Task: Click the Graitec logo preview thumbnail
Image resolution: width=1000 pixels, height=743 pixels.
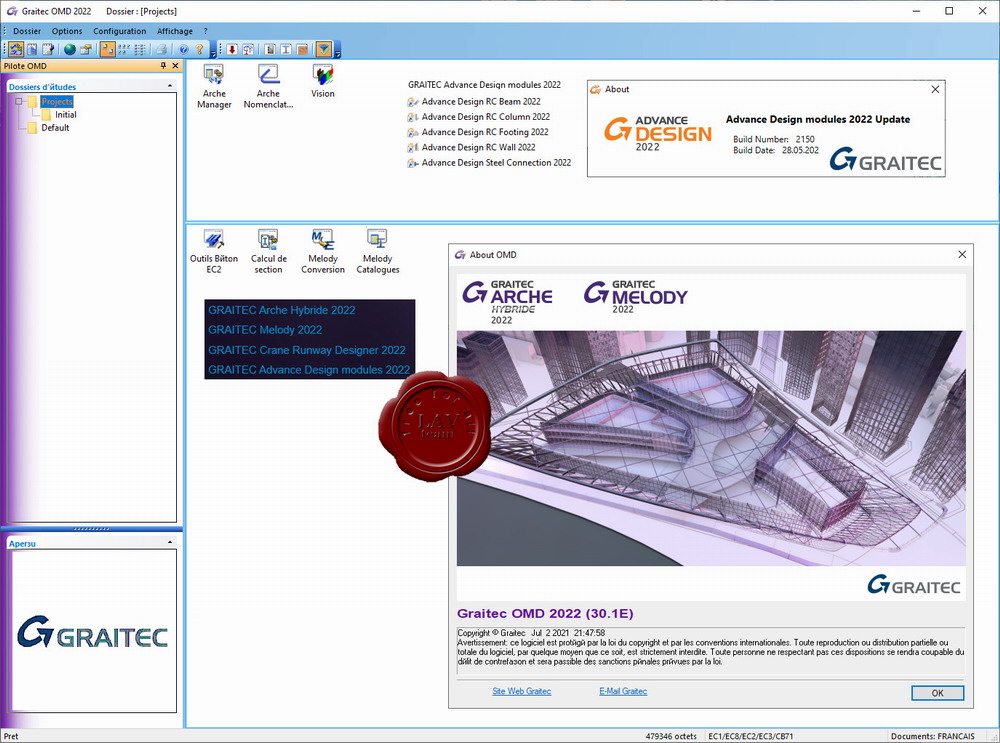Action: 92,631
